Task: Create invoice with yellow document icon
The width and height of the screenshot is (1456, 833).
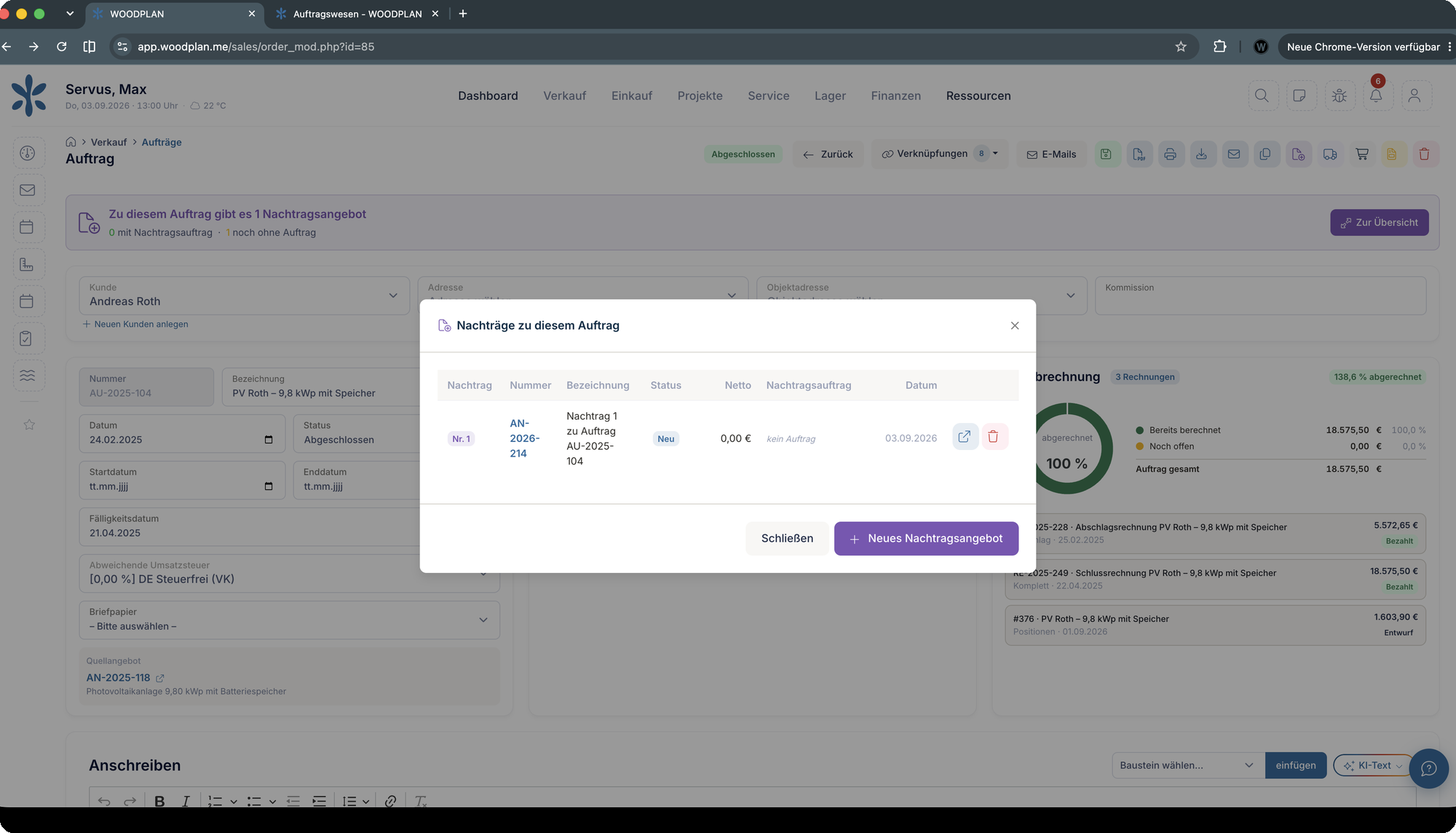Action: [x=1393, y=154]
